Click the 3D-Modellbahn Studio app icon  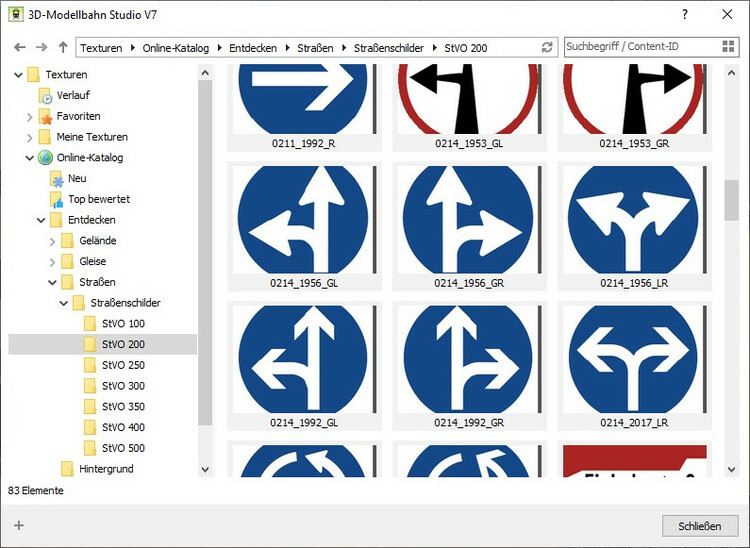(x=16, y=14)
